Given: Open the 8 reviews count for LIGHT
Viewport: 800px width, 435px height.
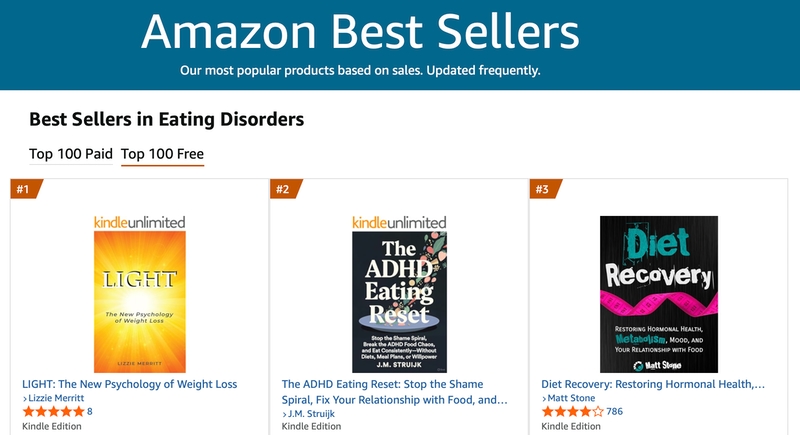Looking at the screenshot, I should 90,412.
